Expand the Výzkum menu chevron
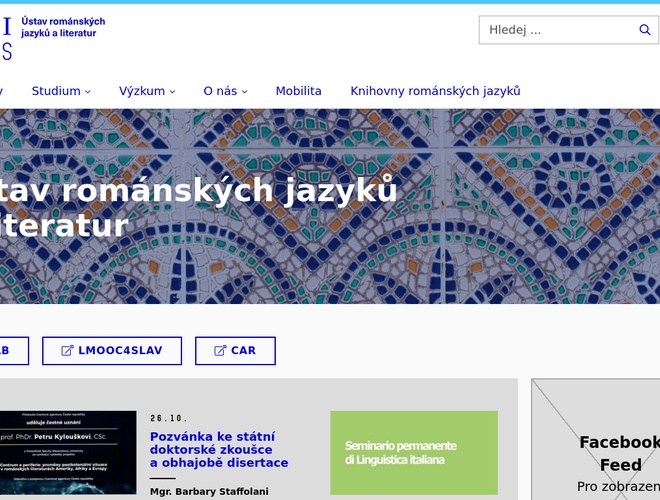The height and width of the screenshot is (500, 660). (173, 92)
